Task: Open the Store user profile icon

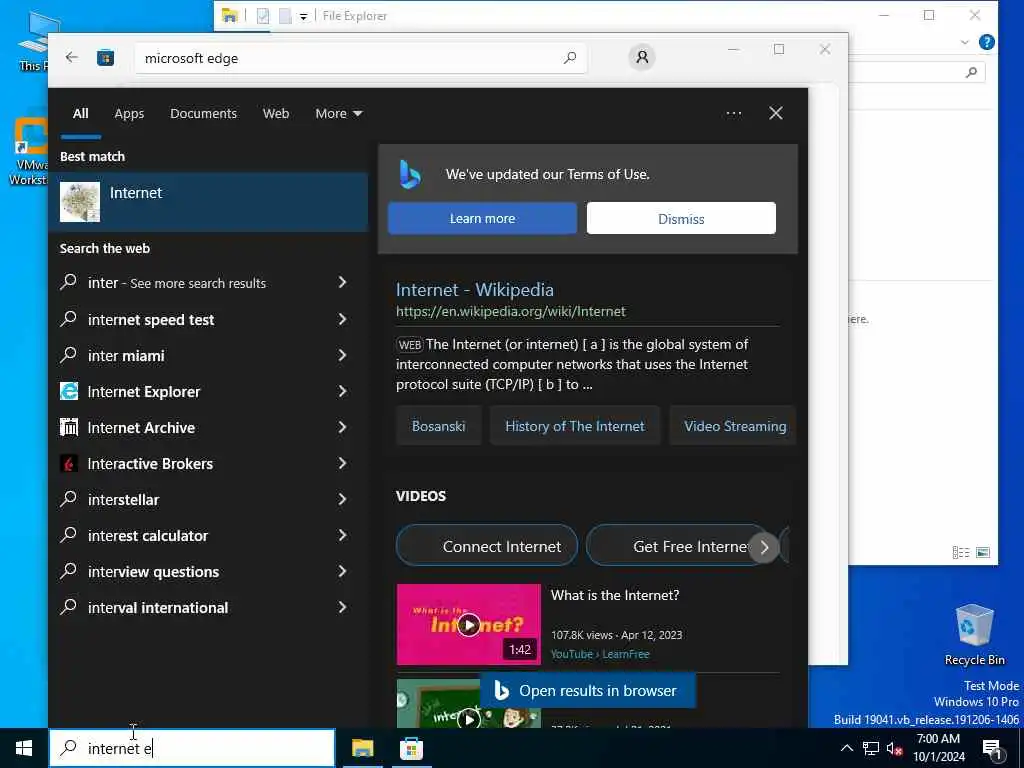Action: (642, 57)
